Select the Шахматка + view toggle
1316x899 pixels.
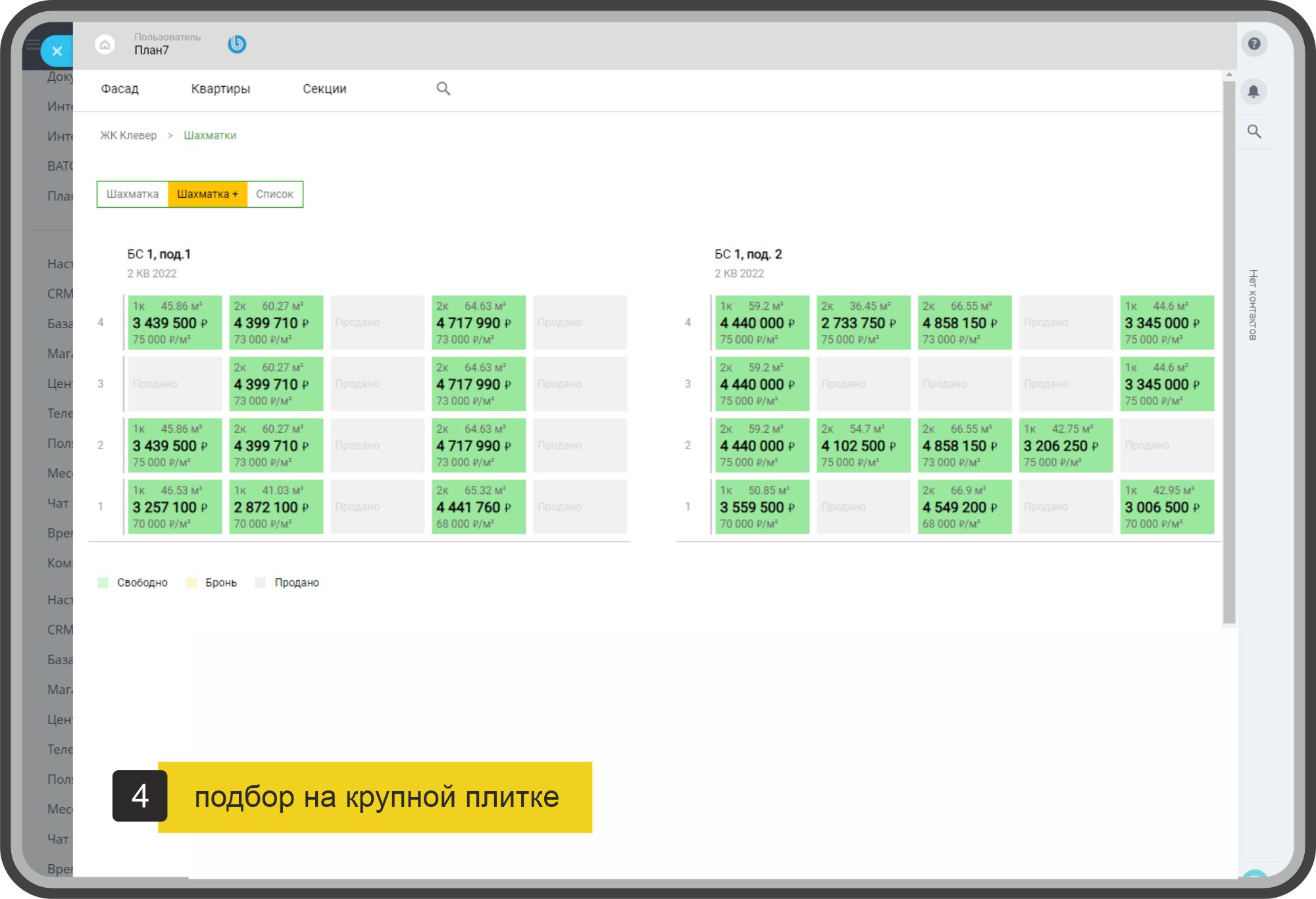[x=207, y=195]
